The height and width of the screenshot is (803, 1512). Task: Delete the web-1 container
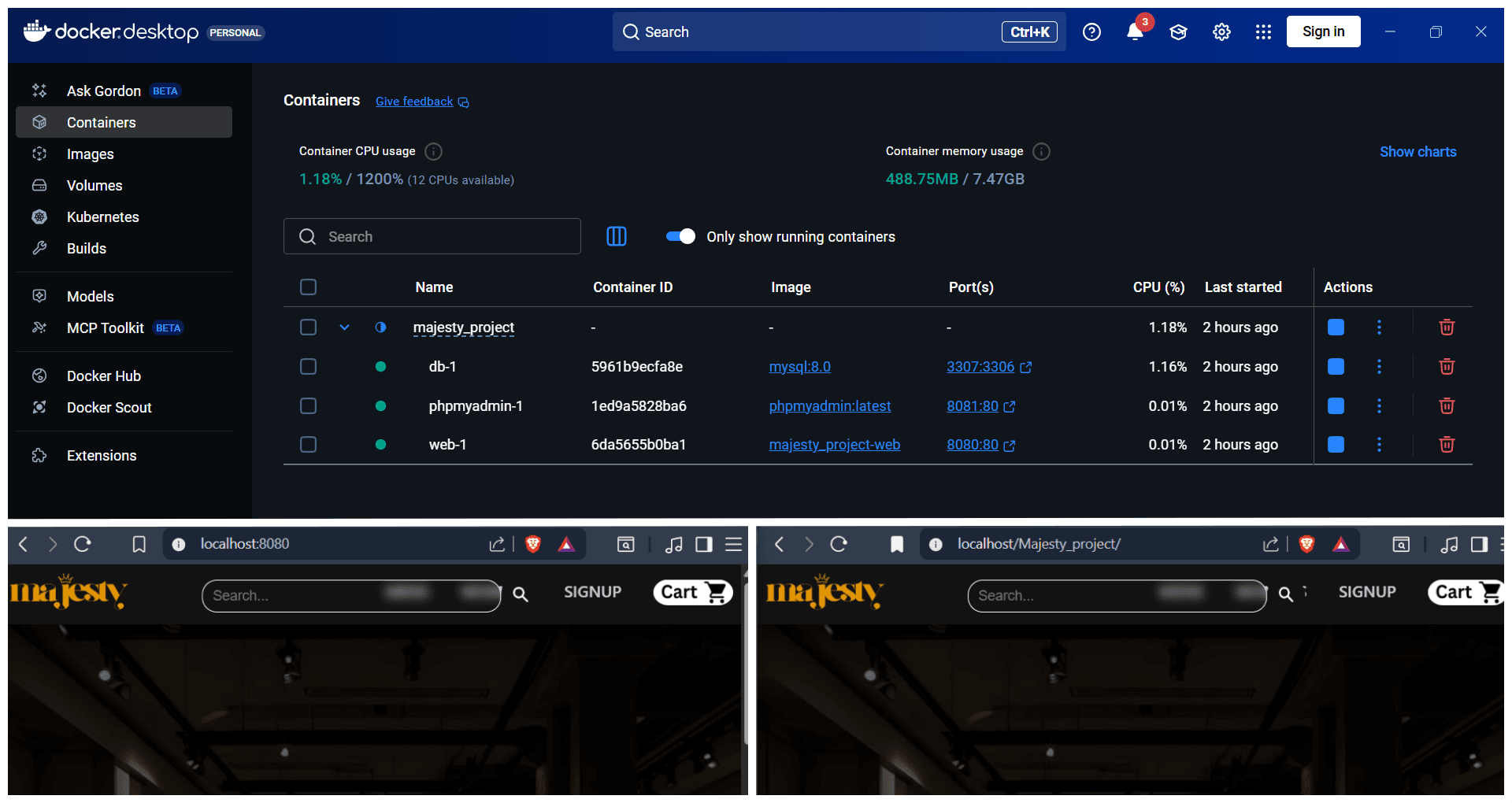pyautogui.click(x=1447, y=445)
